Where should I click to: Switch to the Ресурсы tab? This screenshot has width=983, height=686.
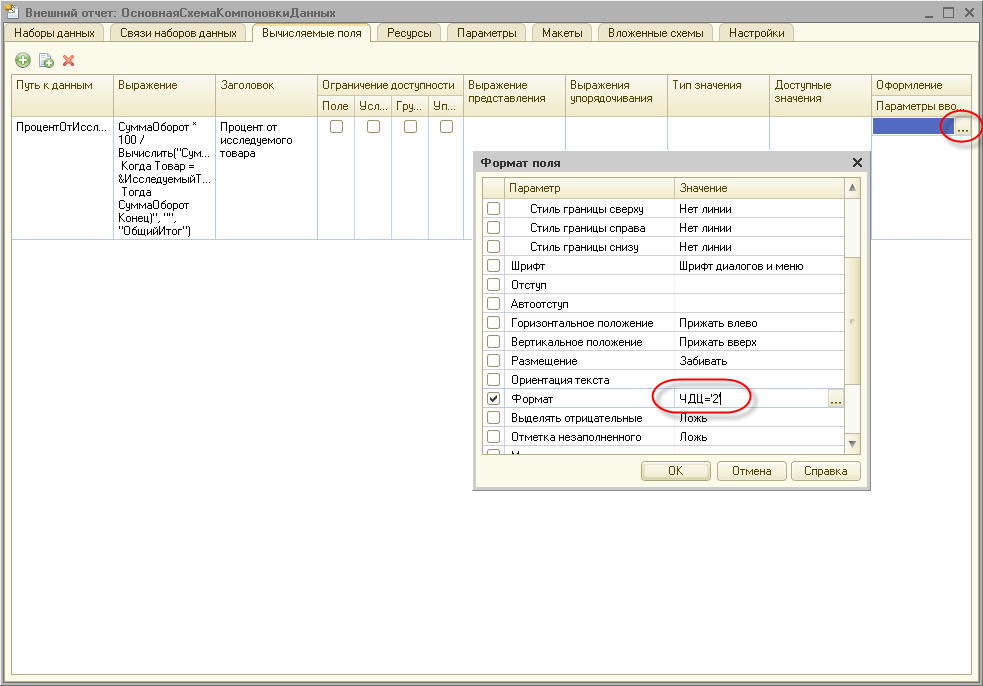tap(410, 33)
